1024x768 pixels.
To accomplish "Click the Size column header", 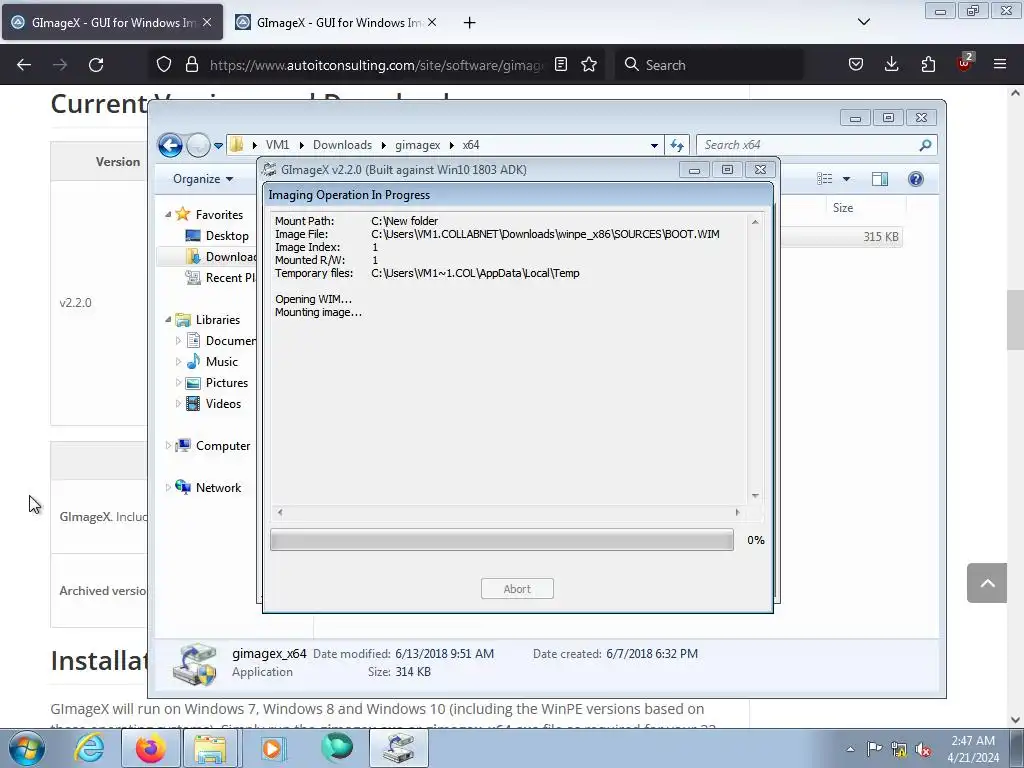I will [842, 208].
